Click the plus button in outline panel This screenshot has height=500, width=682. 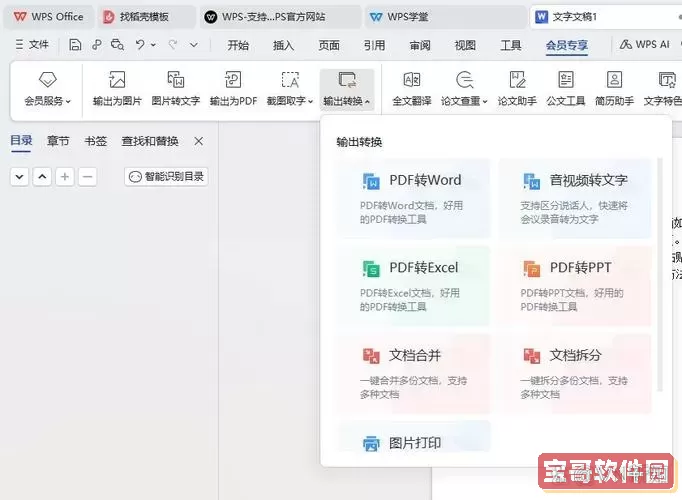click(65, 177)
